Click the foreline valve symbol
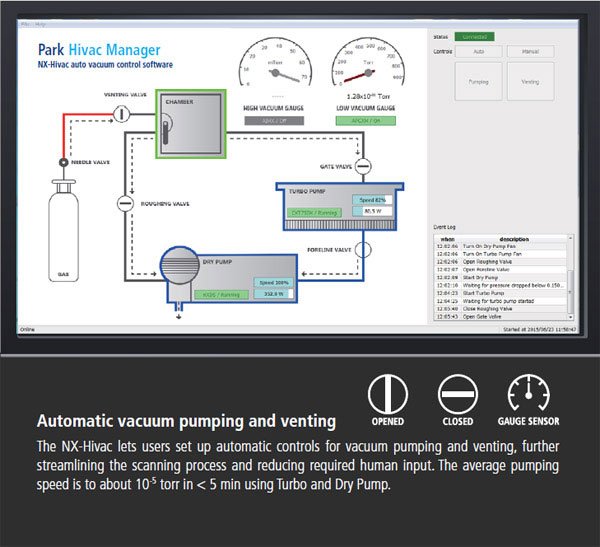Screen dimensions: 600x547 point(362,250)
